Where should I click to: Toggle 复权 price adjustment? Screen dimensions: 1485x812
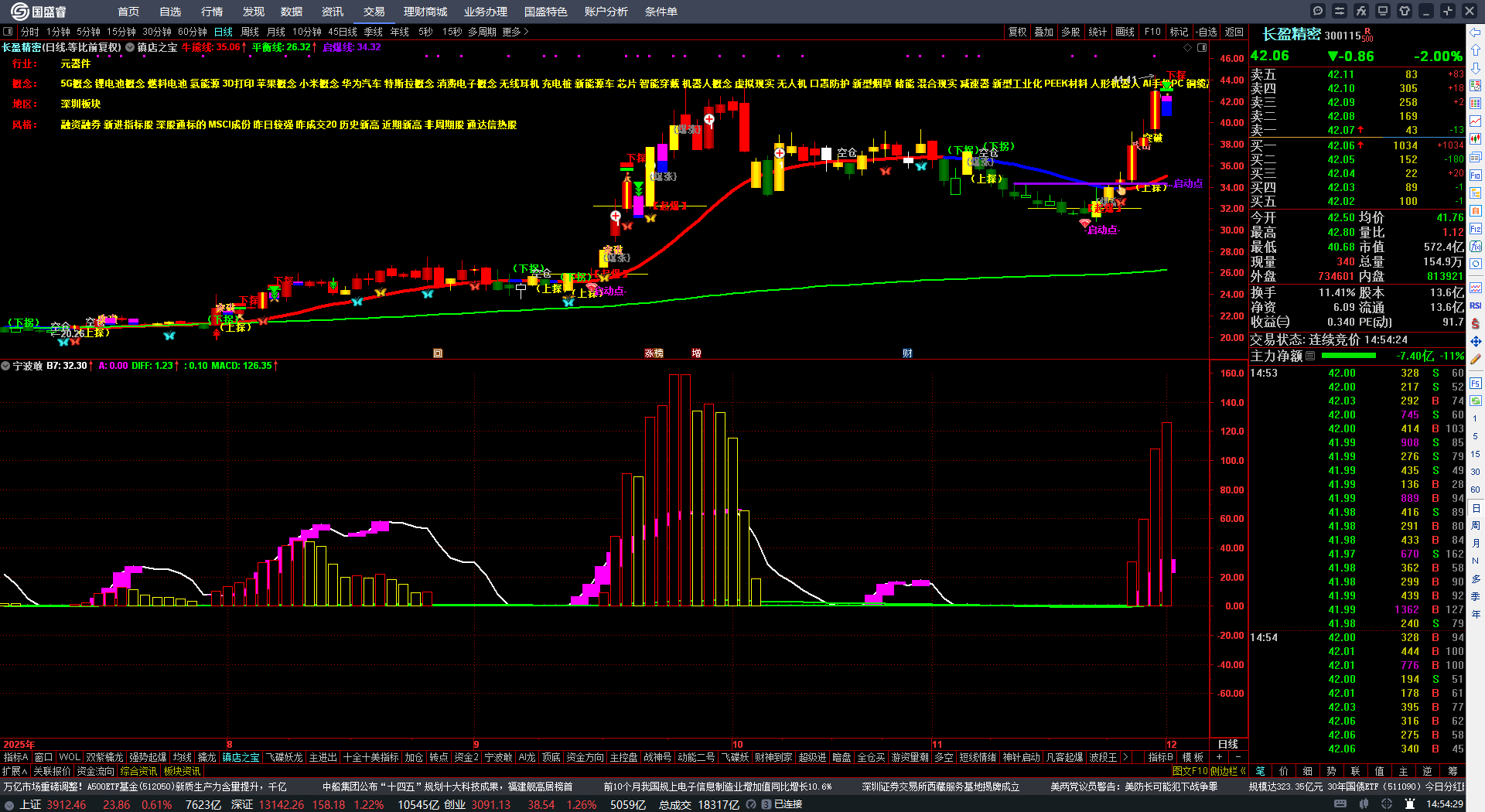tap(1017, 32)
